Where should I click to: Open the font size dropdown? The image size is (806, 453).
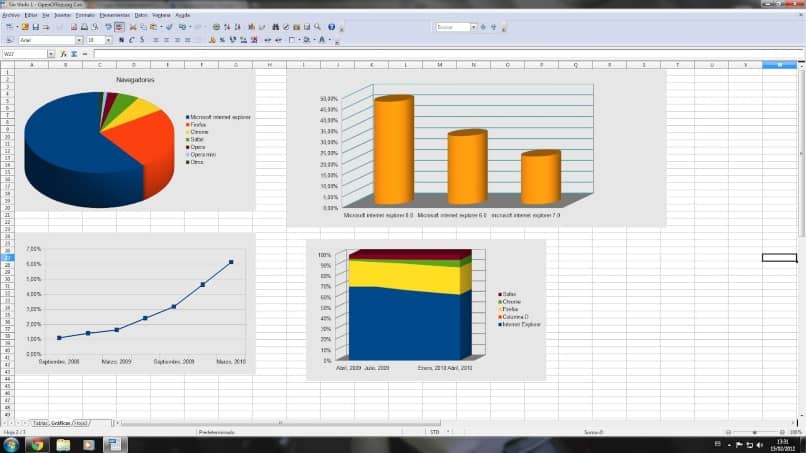pos(108,40)
